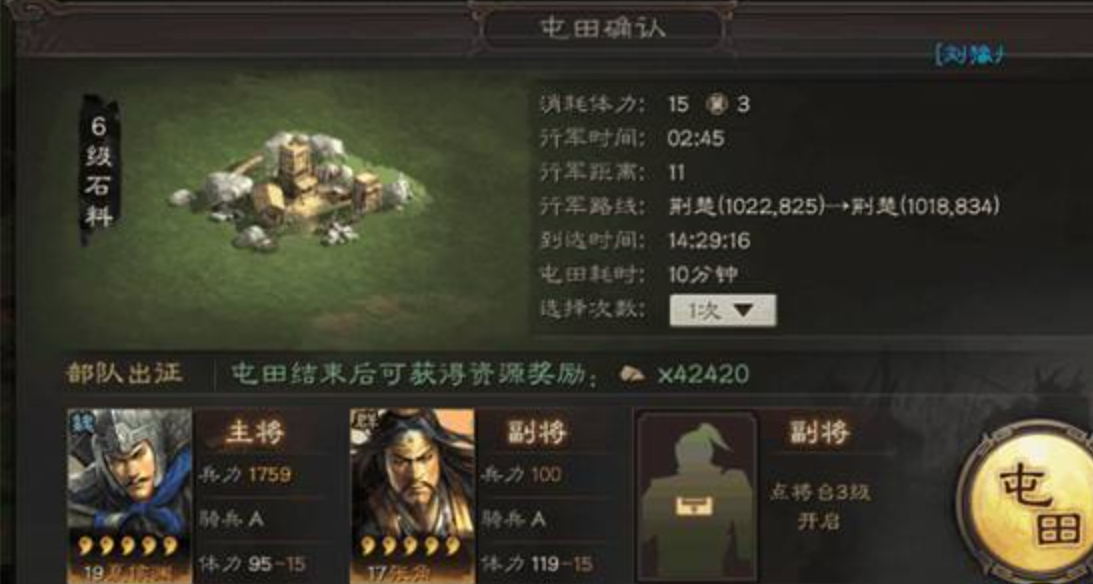This screenshot has width=1093, height=584.
Task: Click the 点将台3级开启 unlock text
Action: tap(820, 506)
